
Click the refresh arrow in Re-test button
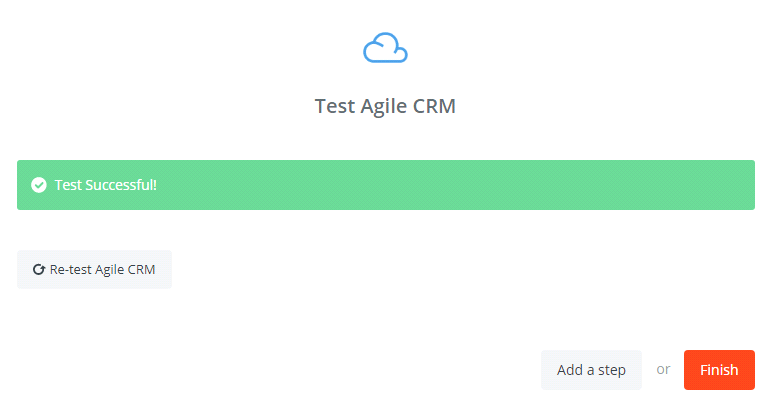tap(39, 270)
